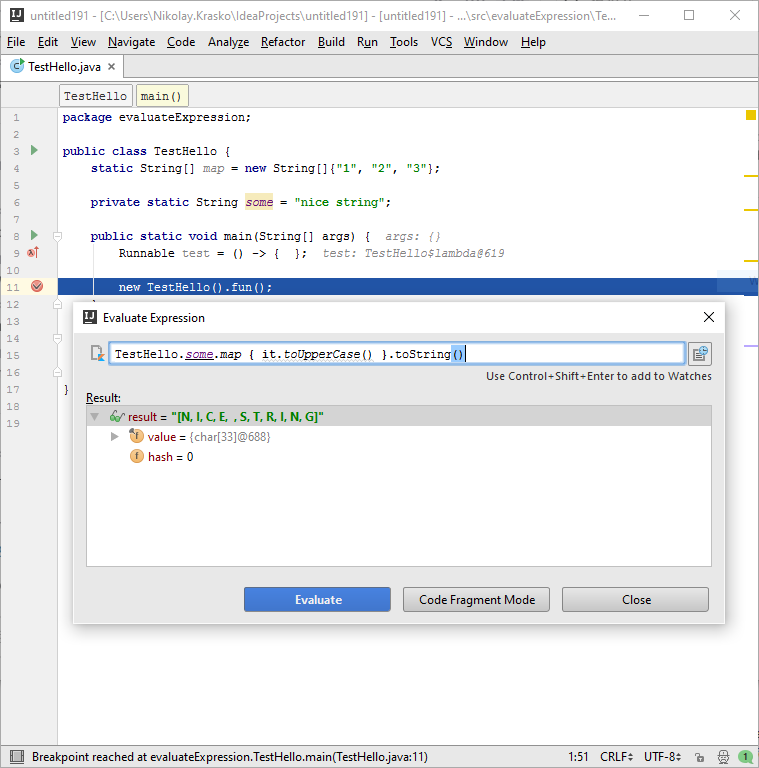
Task: Open the Window menu
Action: click(486, 42)
